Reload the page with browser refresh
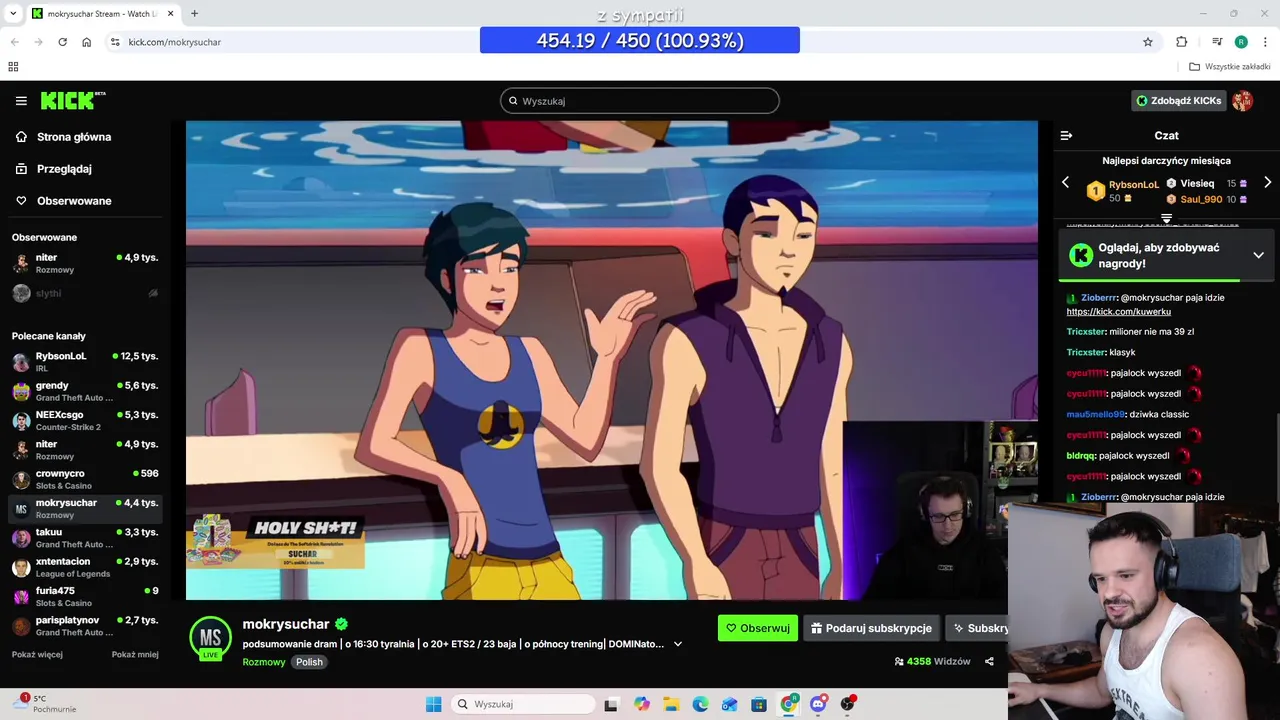Image resolution: width=1280 pixels, height=720 pixels. pos(62,42)
